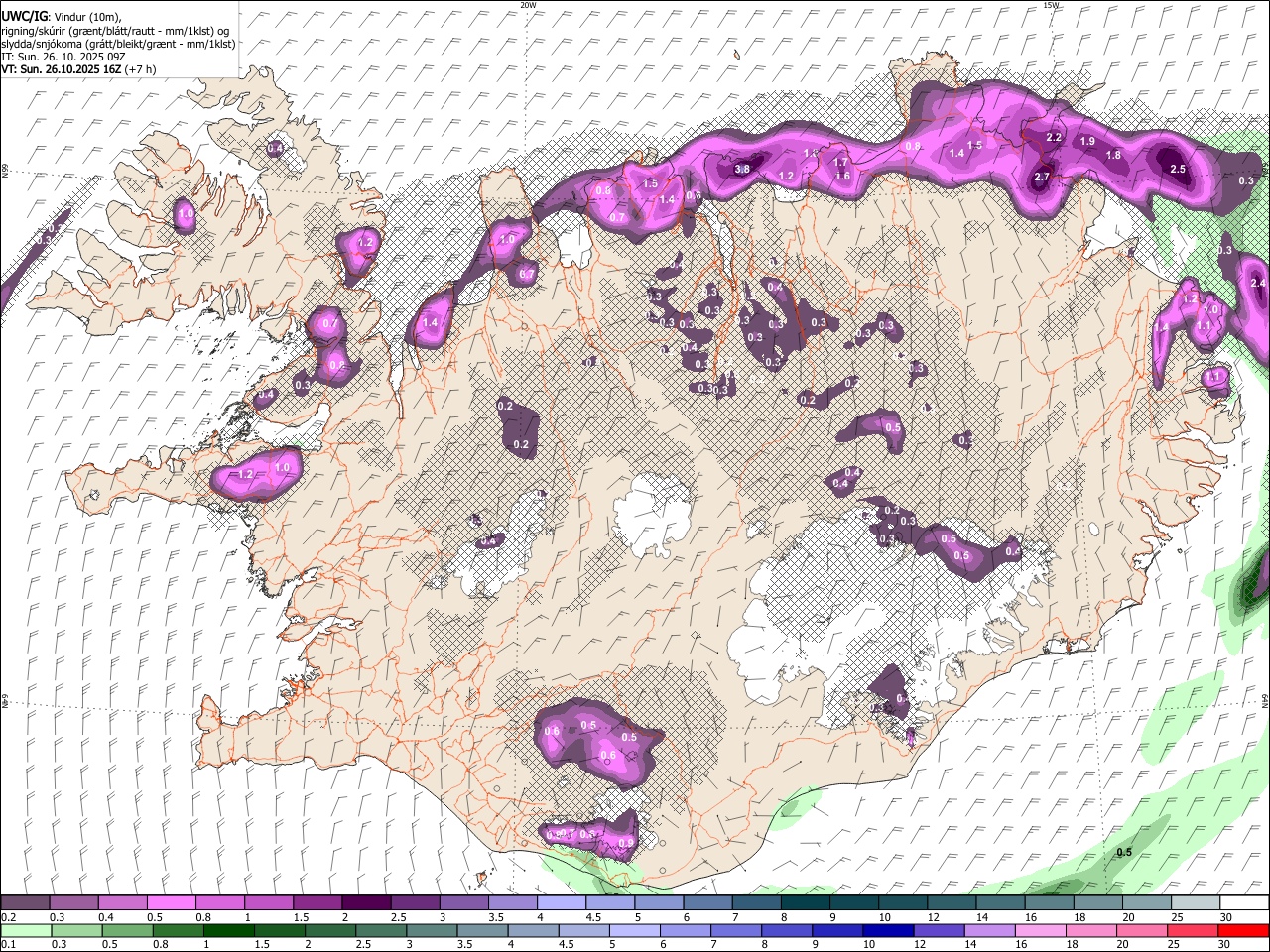Click the '15W' longitude label
The width and height of the screenshot is (1270, 952).
point(1051,5)
